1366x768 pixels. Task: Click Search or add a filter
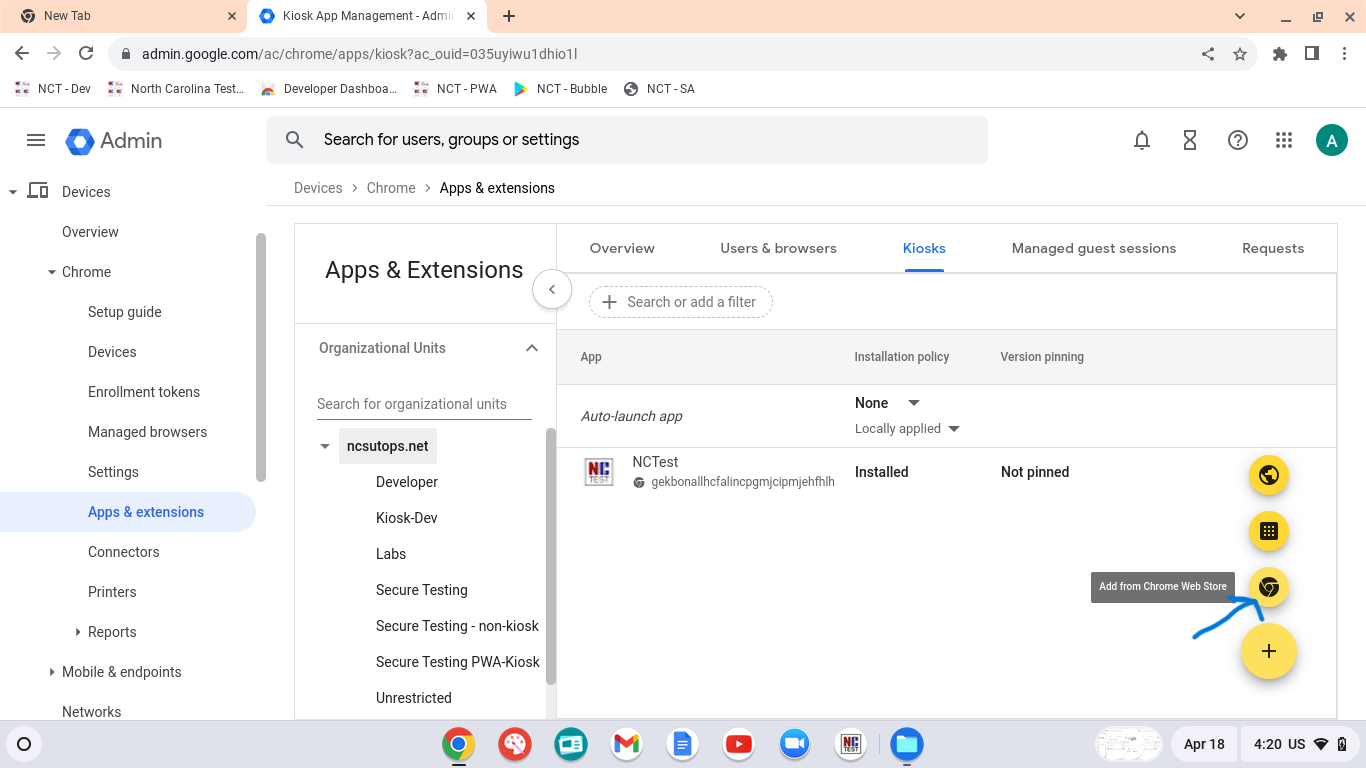(x=681, y=302)
